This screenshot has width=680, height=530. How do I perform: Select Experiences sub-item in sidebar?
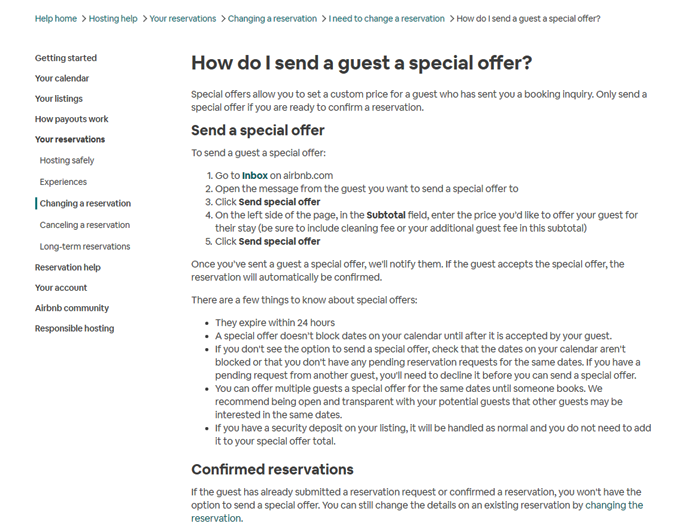(x=63, y=182)
